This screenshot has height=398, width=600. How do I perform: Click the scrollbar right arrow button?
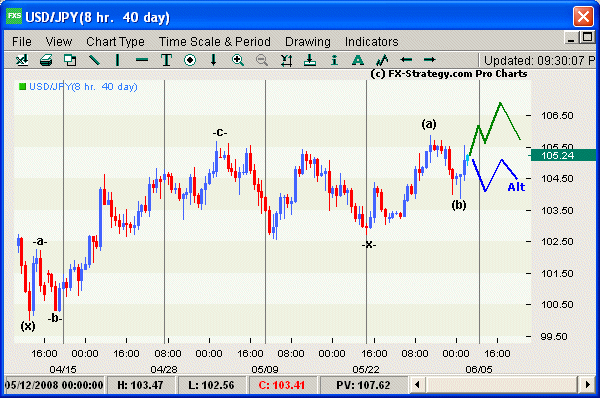point(587,384)
